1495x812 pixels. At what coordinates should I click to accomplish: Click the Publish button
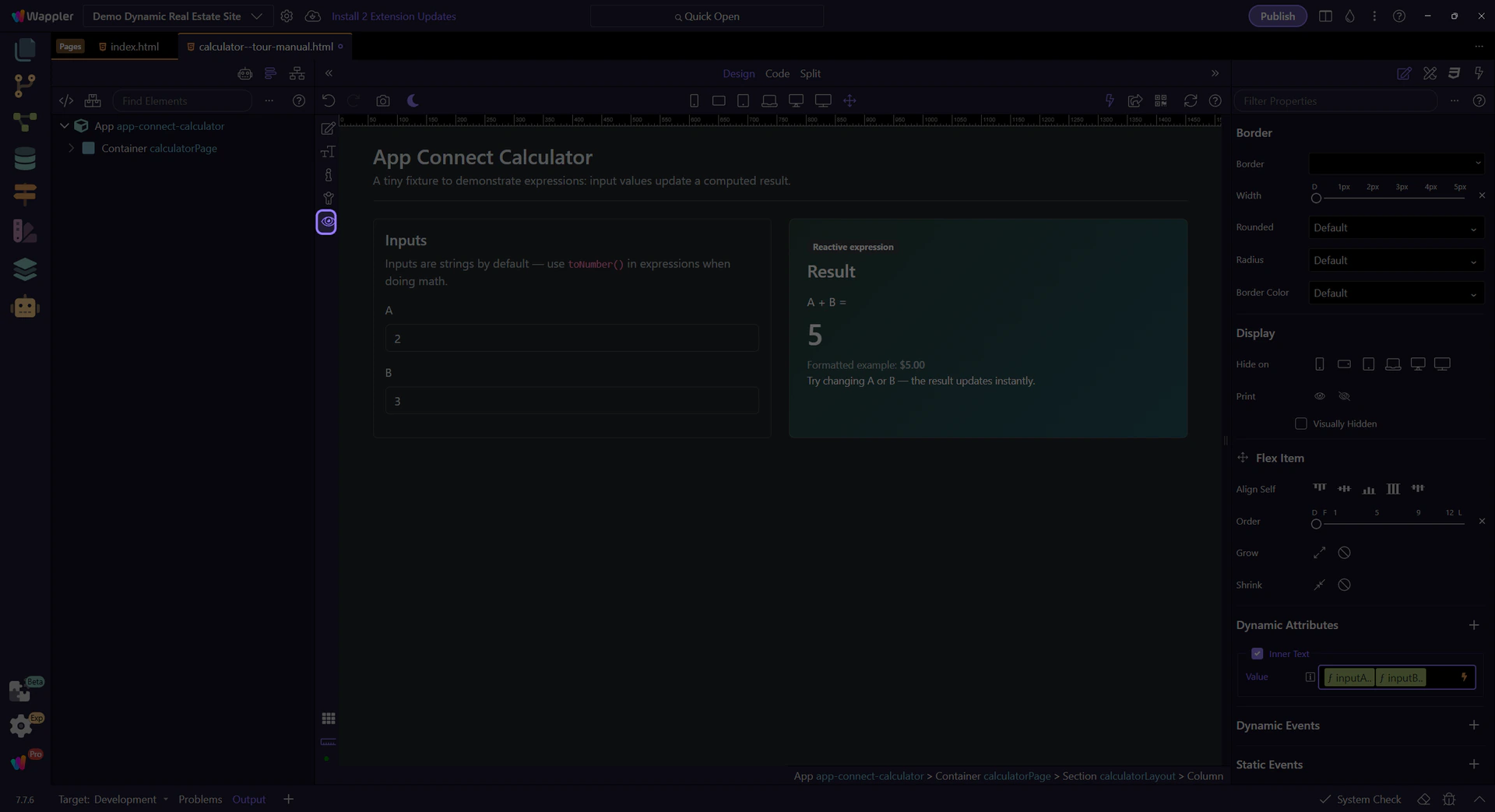click(x=1277, y=16)
